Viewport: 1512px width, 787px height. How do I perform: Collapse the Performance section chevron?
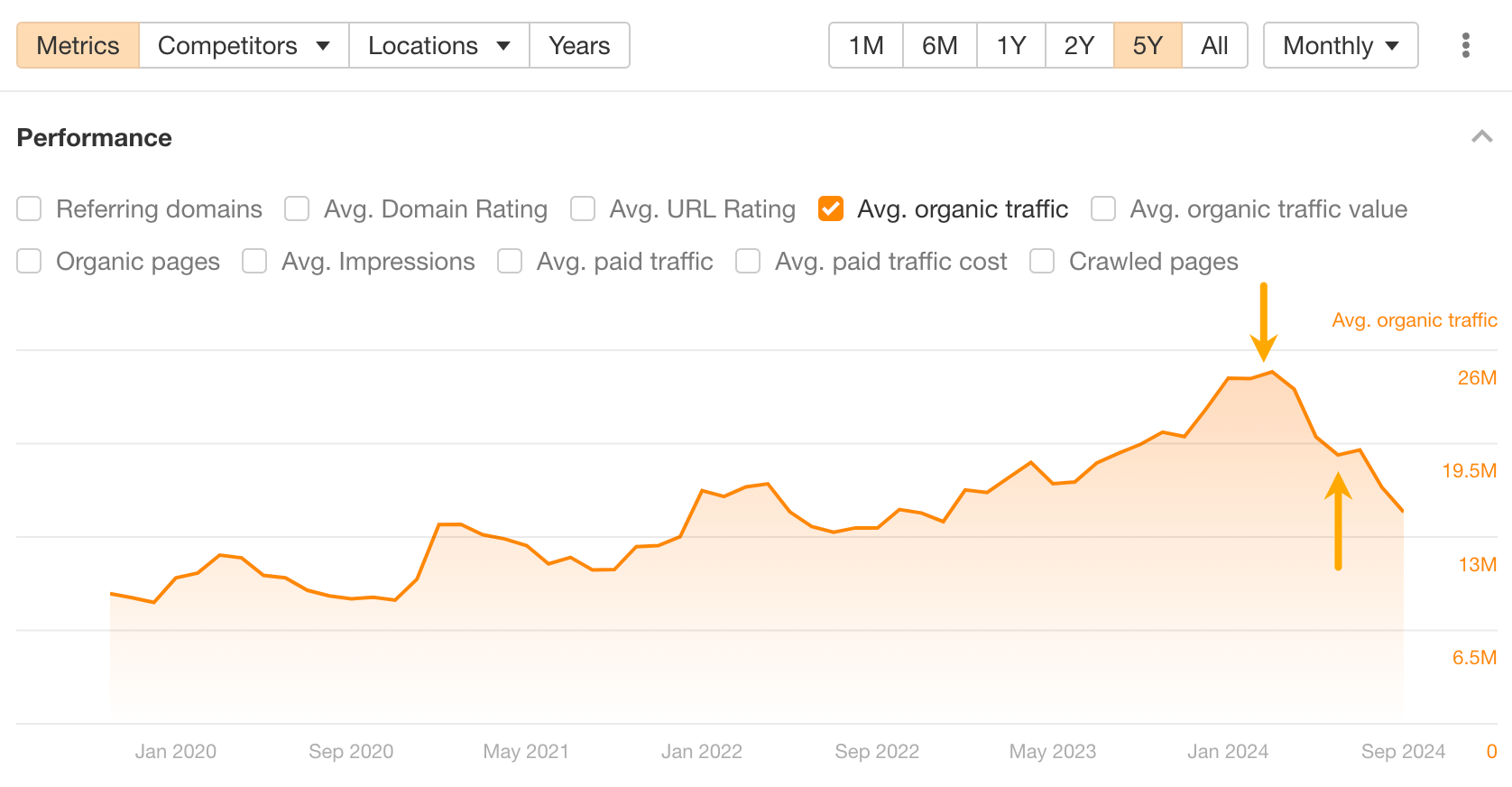1481,137
